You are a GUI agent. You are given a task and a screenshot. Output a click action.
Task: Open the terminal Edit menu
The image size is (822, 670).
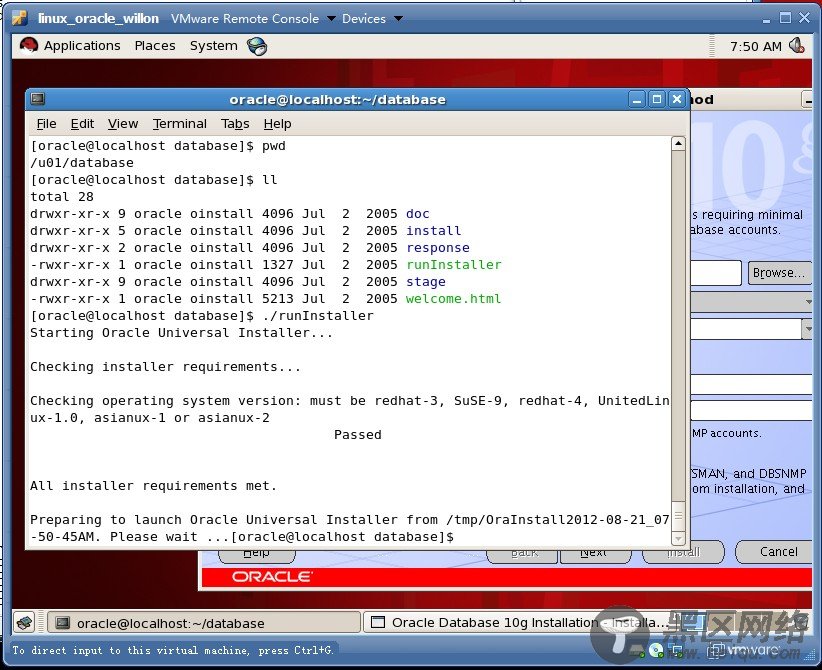click(82, 124)
